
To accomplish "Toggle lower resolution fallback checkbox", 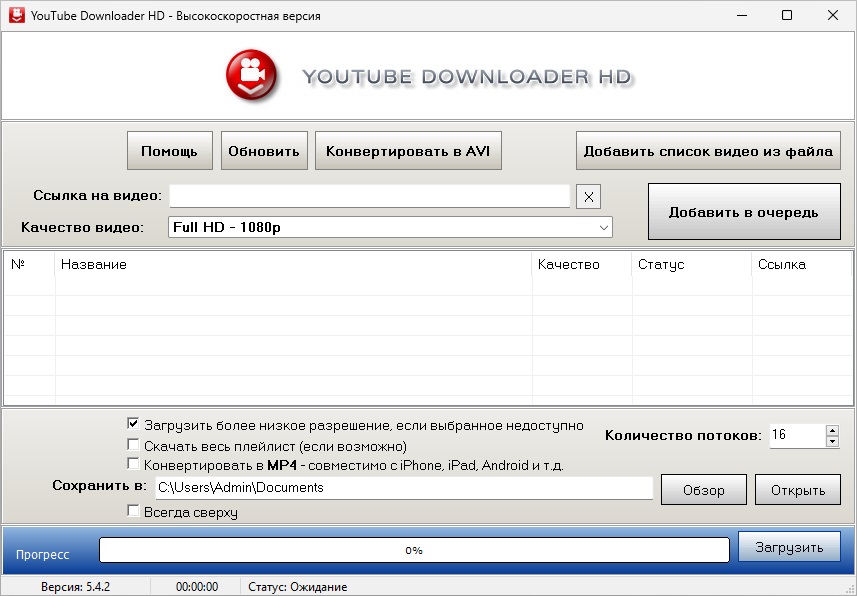I will 133,424.
